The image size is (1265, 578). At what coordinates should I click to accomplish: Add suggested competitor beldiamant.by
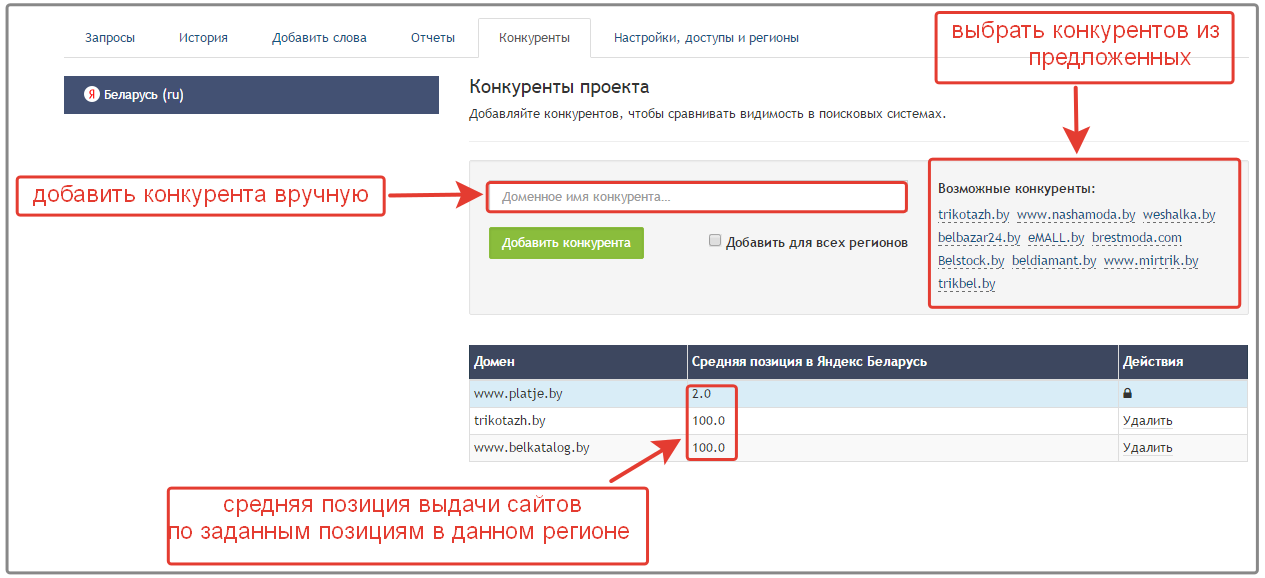click(1054, 261)
